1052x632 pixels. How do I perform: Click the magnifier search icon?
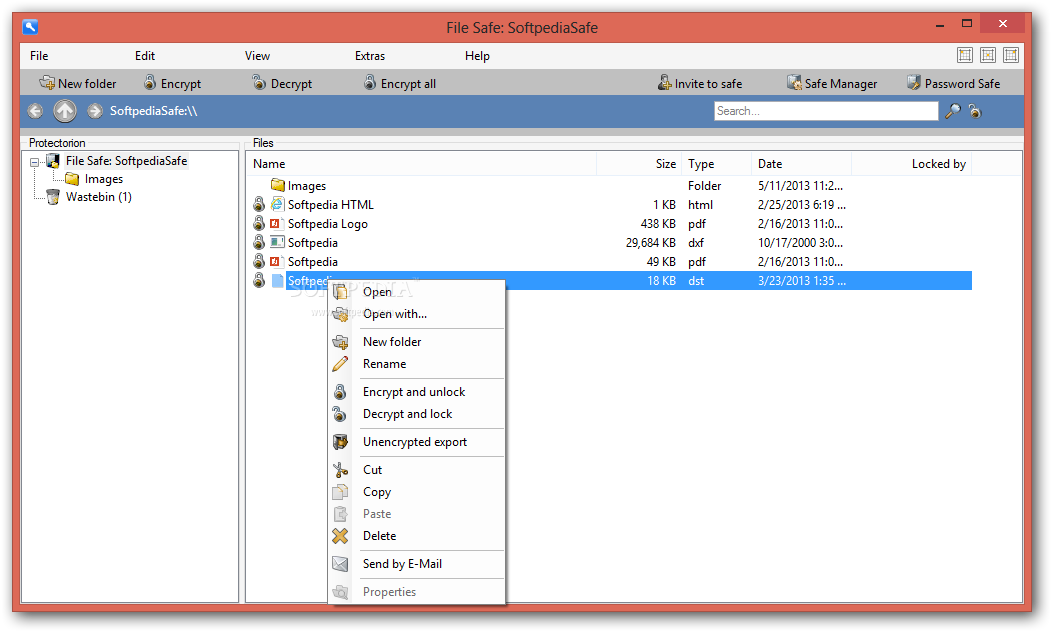(x=953, y=111)
